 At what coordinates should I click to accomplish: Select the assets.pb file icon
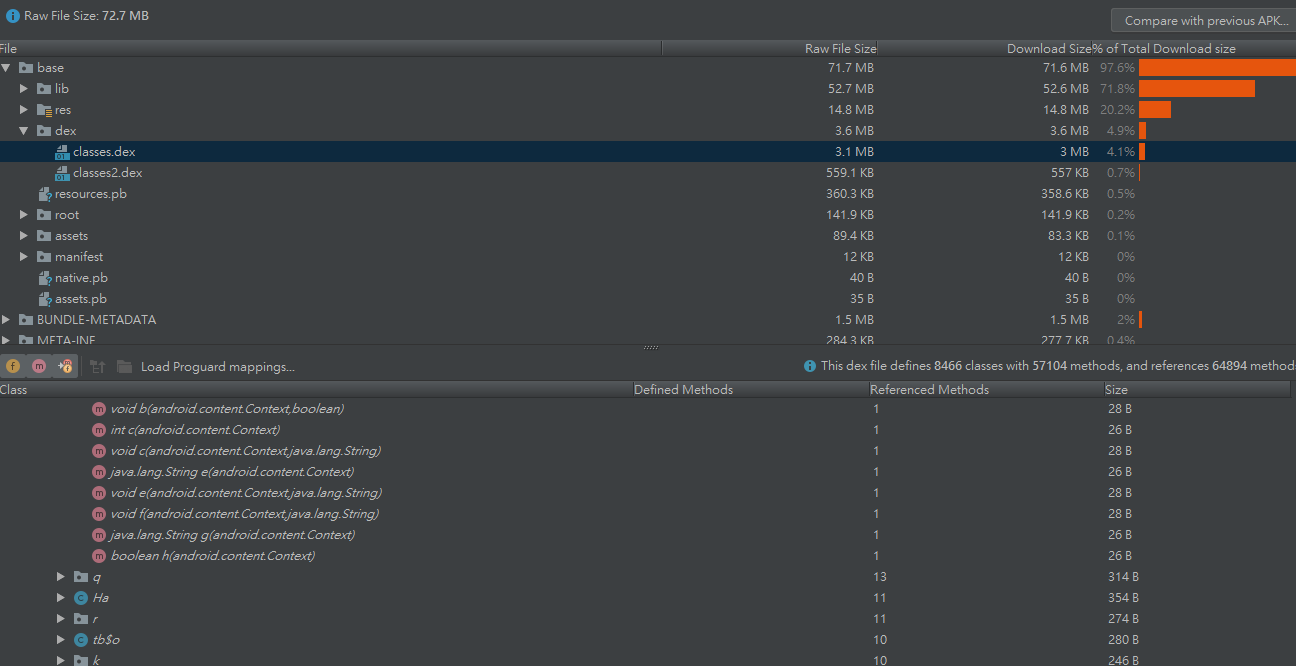tap(44, 299)
